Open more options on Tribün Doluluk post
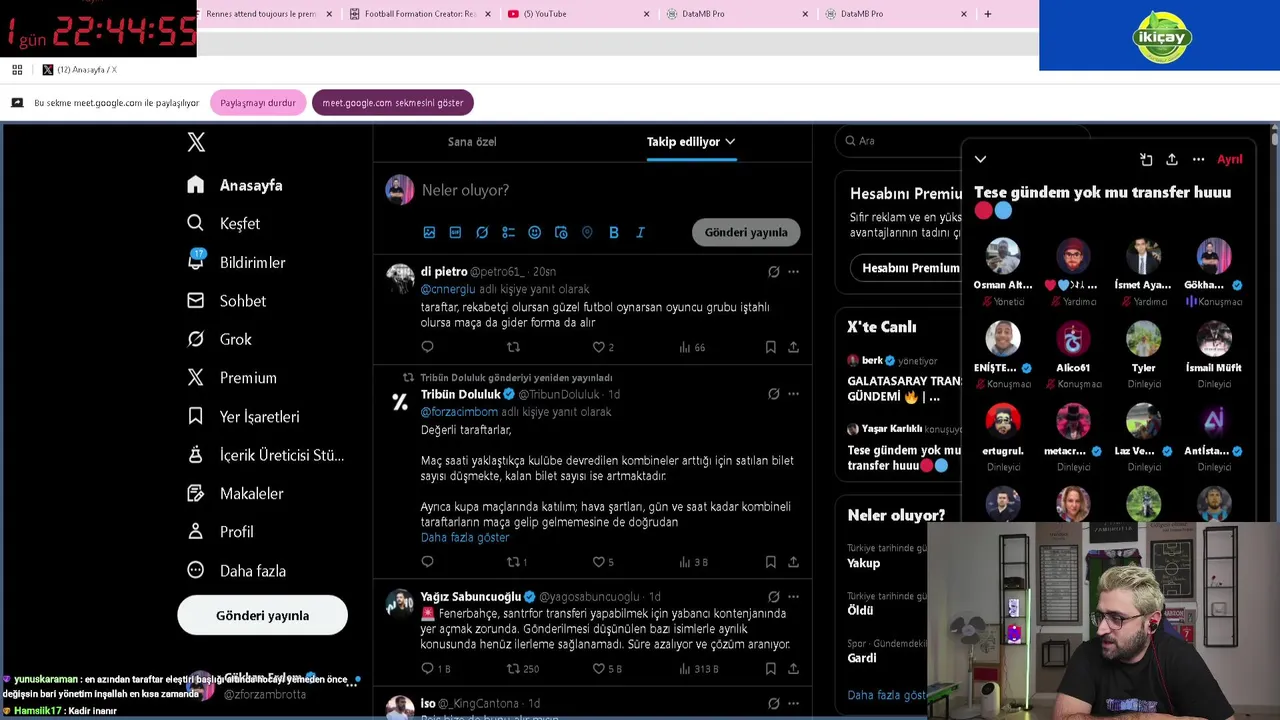Image resolution: width=1280 pixels, height=720 pixels. (793, 394)
